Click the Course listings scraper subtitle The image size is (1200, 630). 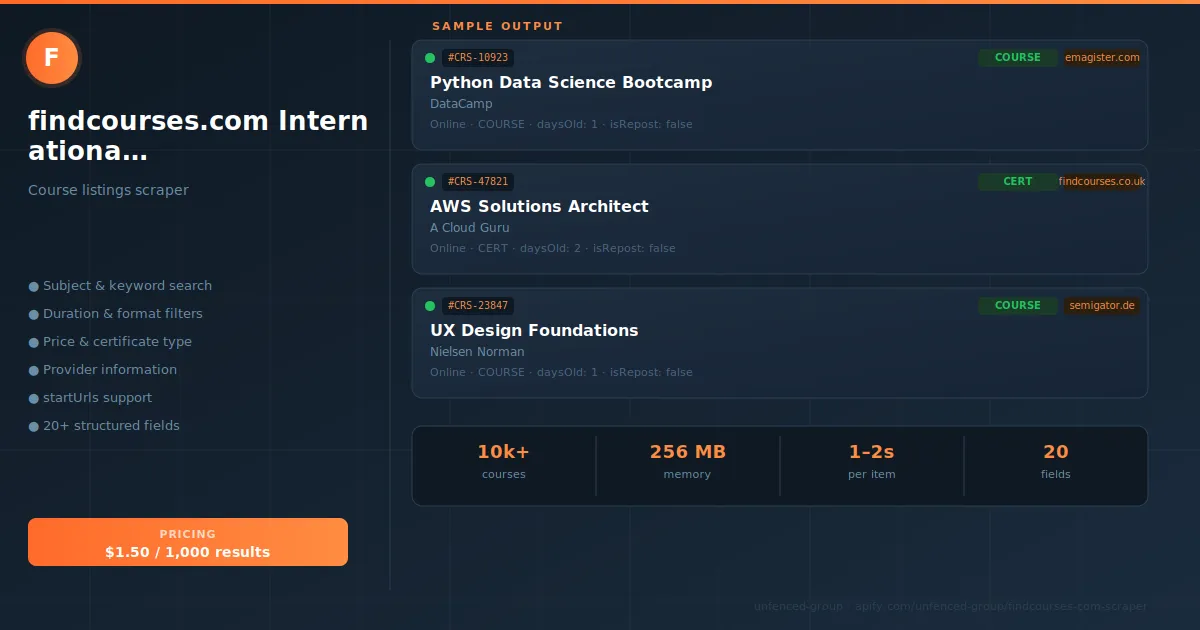coord(108,190)
